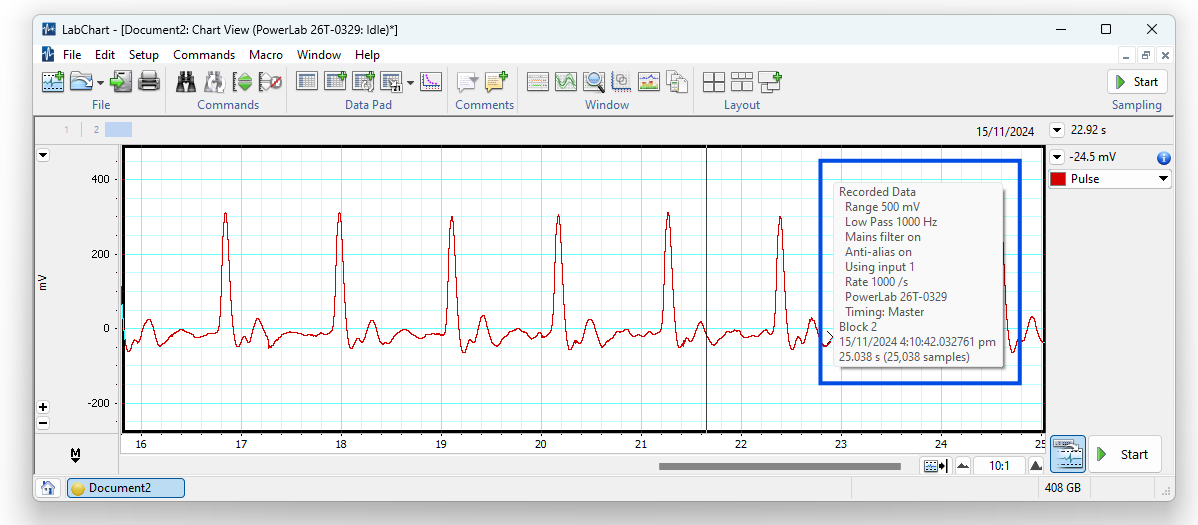Open the Macro menu

[x=266, y=55]
